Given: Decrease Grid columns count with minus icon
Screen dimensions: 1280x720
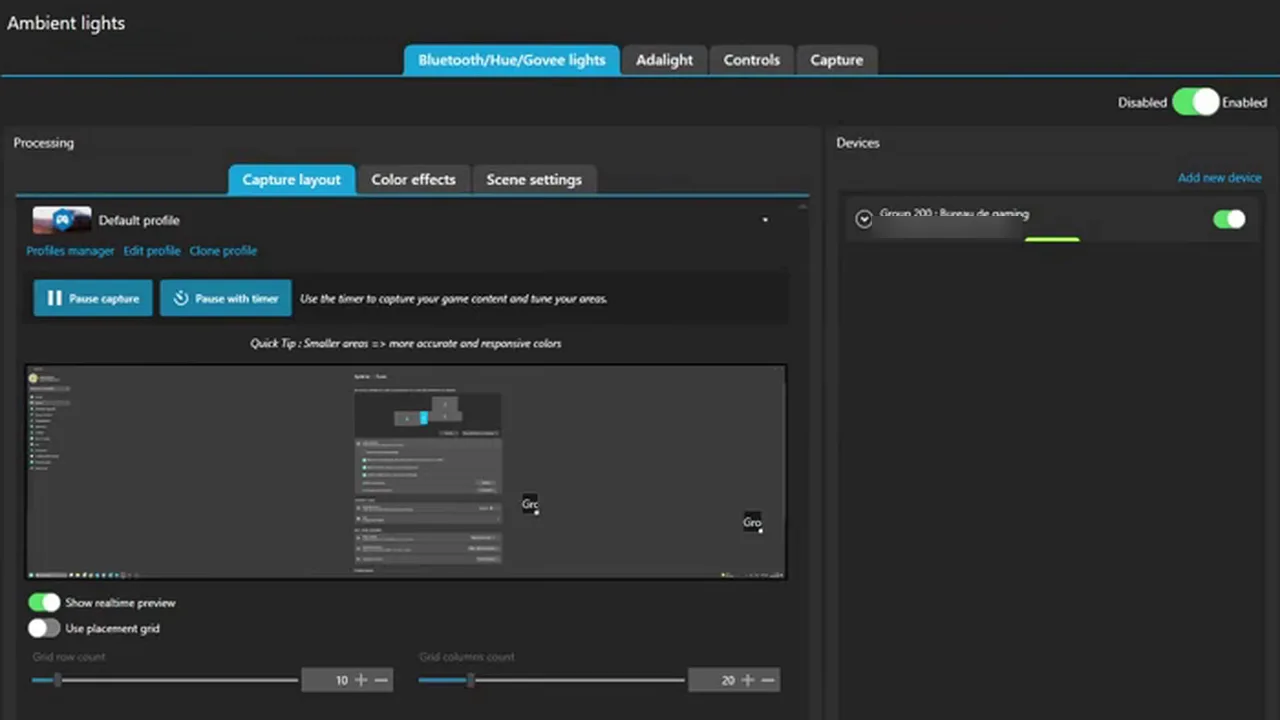Looking at the screenshot, I should [768, 680].
